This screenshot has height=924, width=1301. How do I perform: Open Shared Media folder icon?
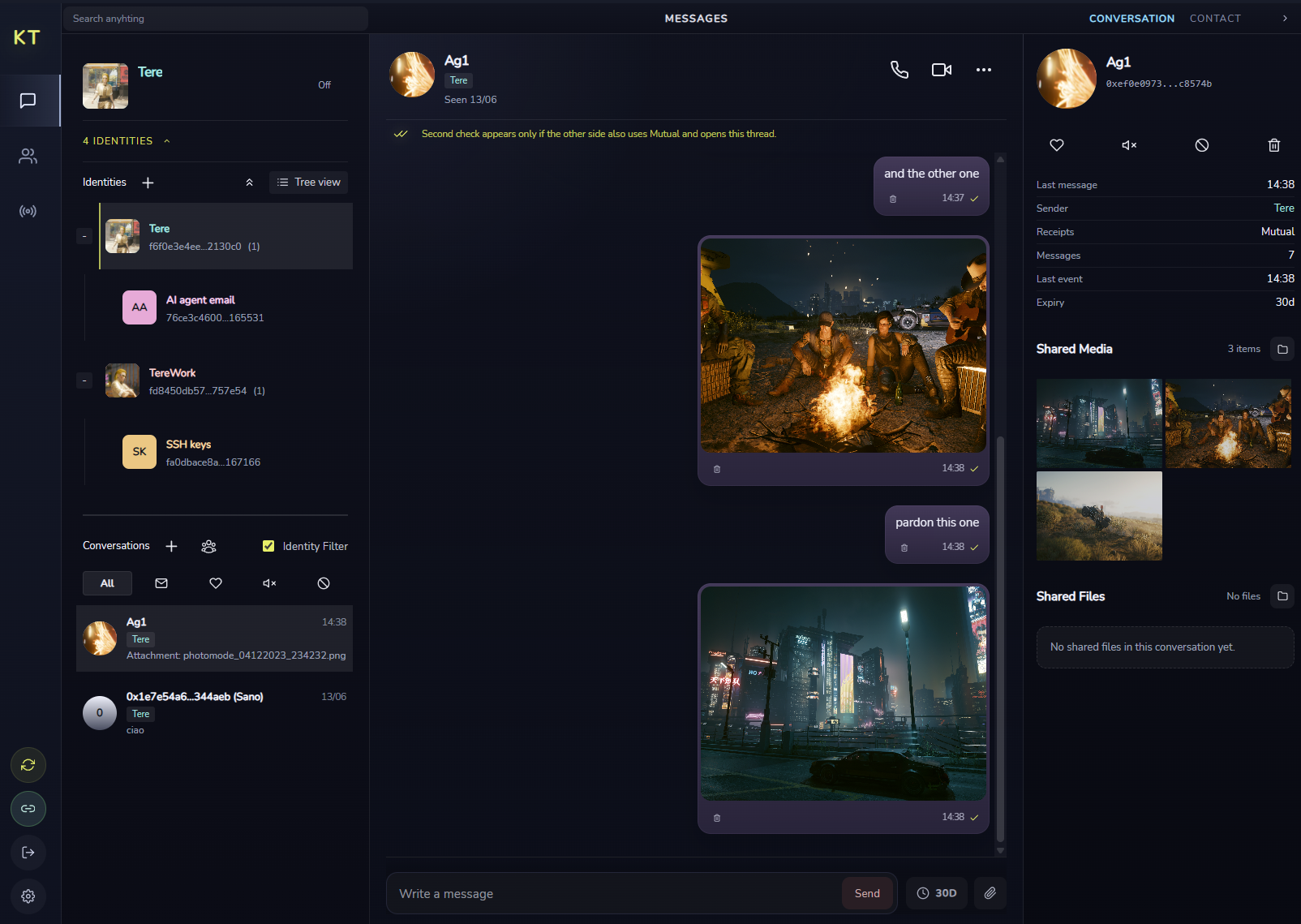(x=1282, y=349)
